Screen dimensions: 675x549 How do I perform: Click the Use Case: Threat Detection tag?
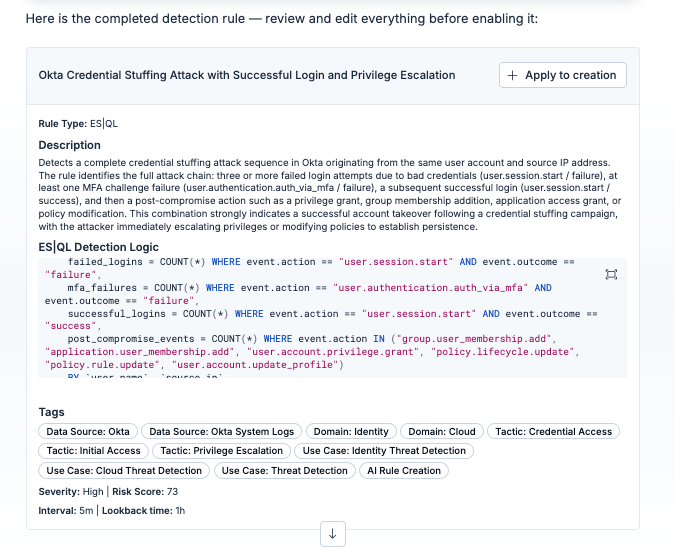285,471
